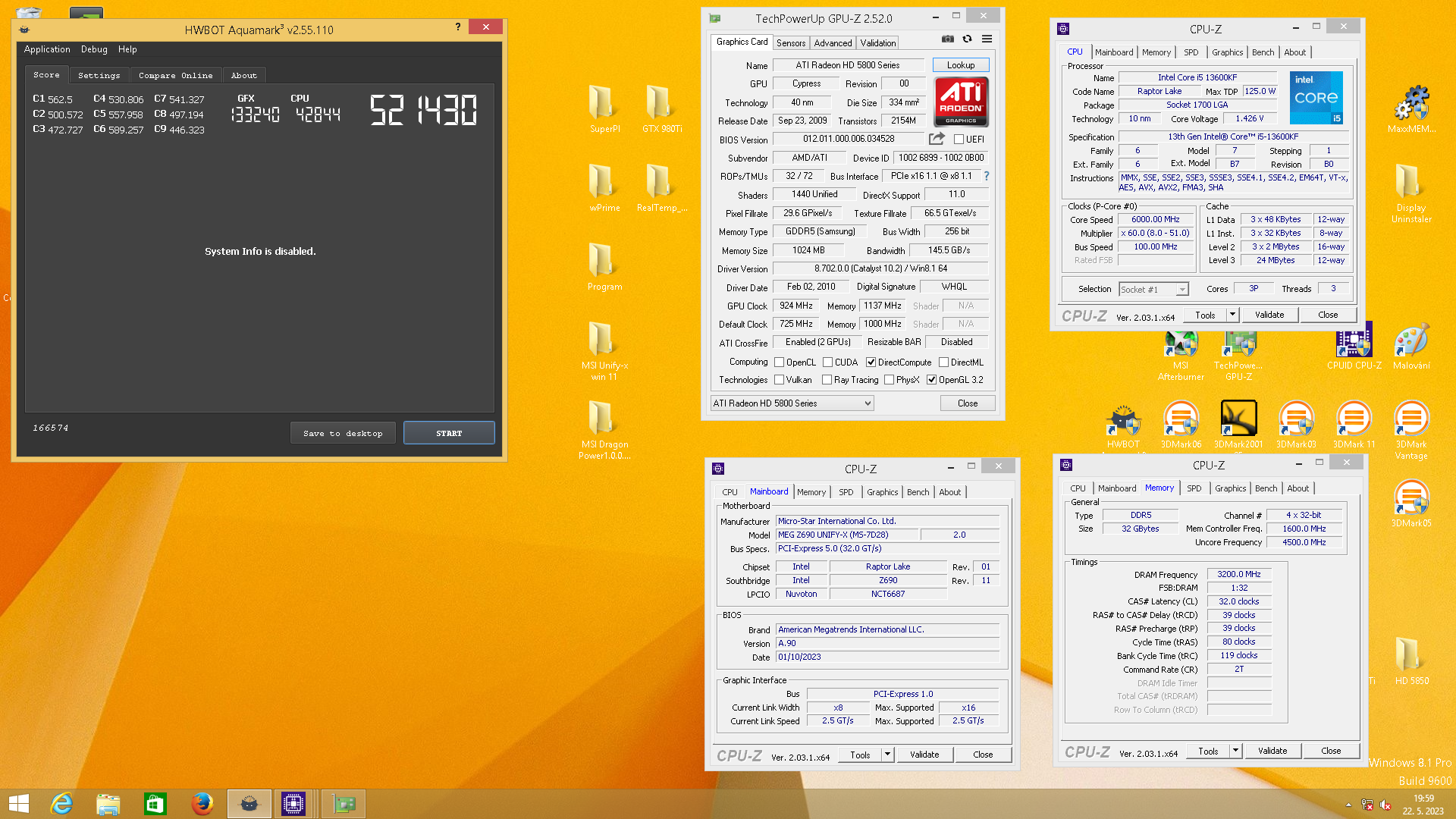1456x819 pixels.
Task: Toggle the OpenCL checkbox
Action: click(x=779, y=362)
